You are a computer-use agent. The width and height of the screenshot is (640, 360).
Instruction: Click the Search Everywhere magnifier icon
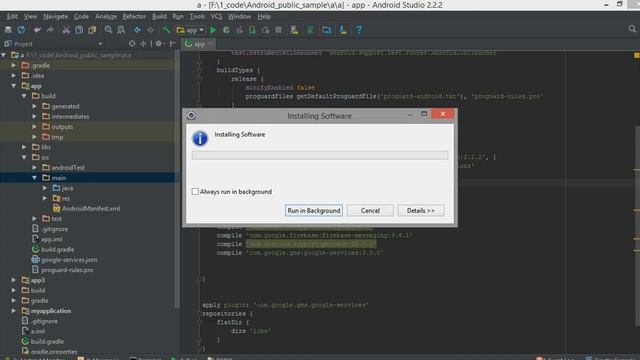[x=632, y=29]
